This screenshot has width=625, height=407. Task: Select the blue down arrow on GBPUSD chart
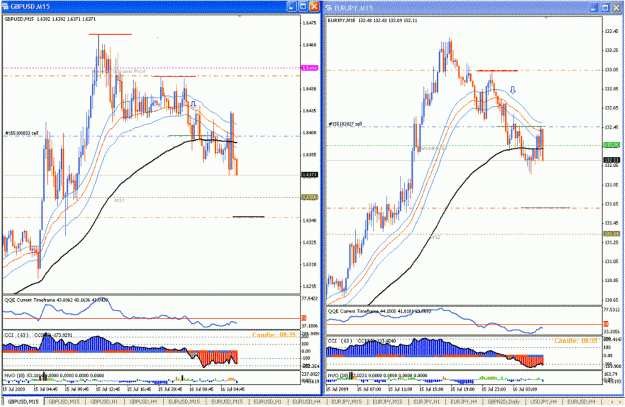click(193, 104)
